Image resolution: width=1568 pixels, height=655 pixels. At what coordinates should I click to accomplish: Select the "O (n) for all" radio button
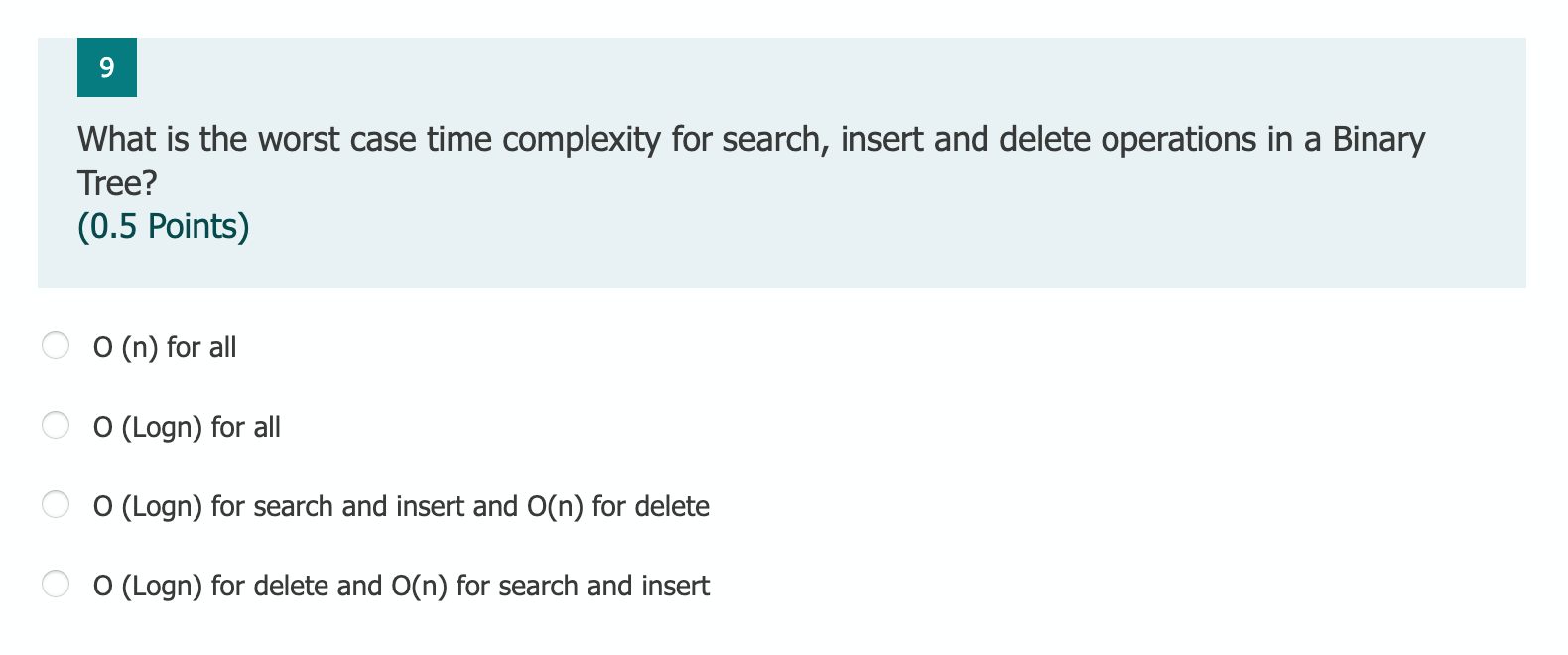(x=56, y=345)
